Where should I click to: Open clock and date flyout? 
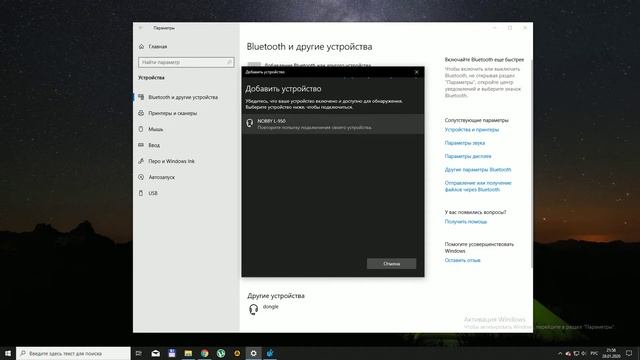coord(611,353)
